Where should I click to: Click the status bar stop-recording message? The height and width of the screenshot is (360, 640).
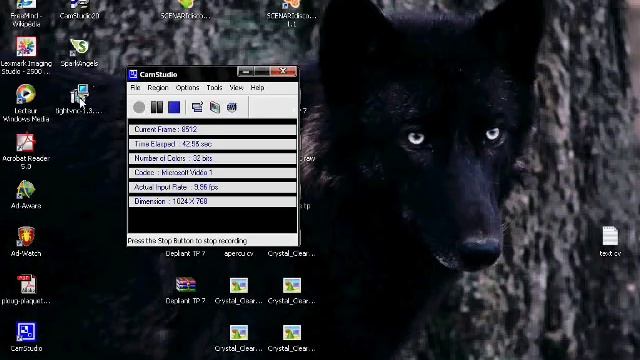point(187,241)
